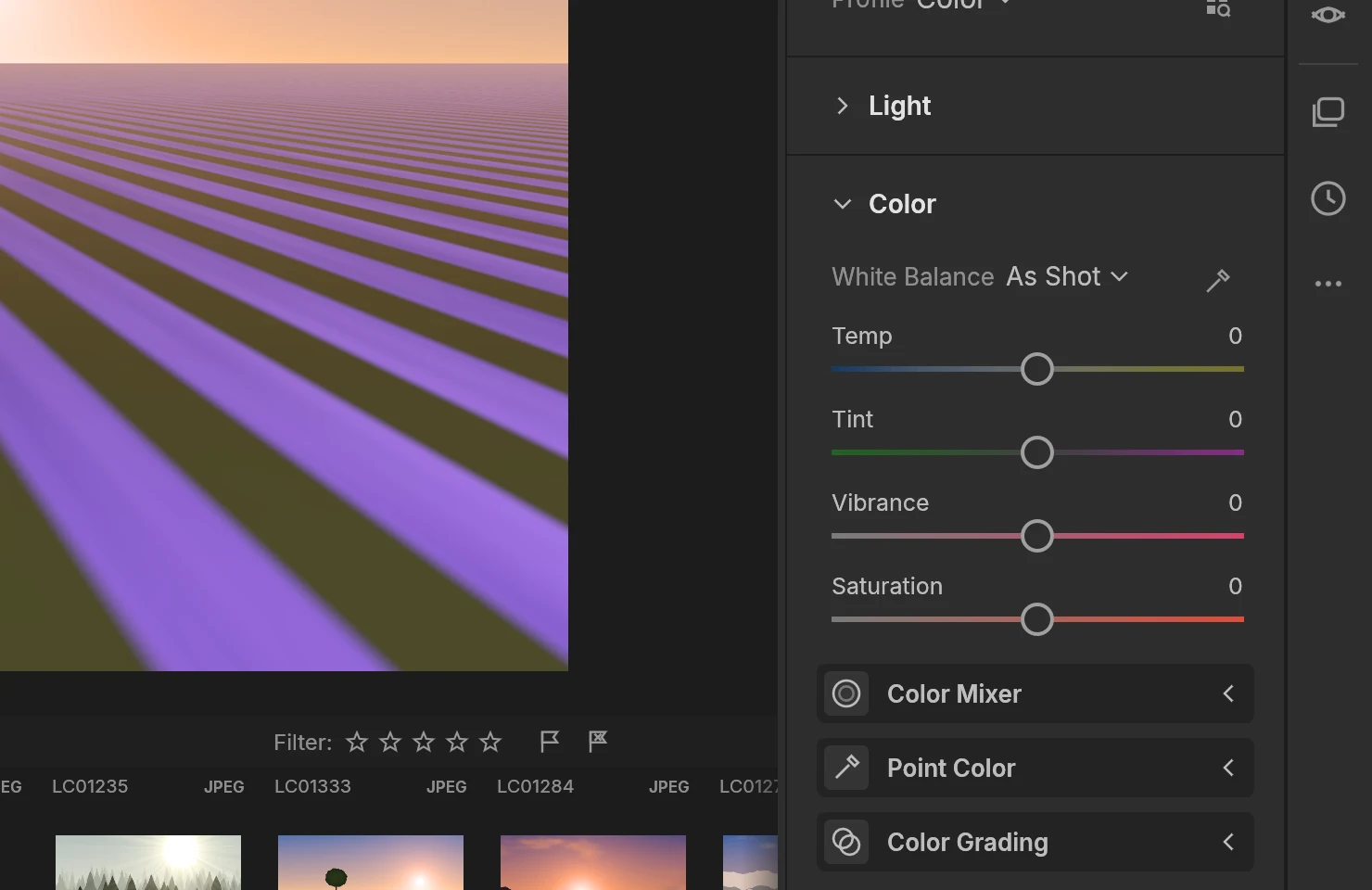Click the Saturation value field

pyautogui.click(x=1235, y=586)
